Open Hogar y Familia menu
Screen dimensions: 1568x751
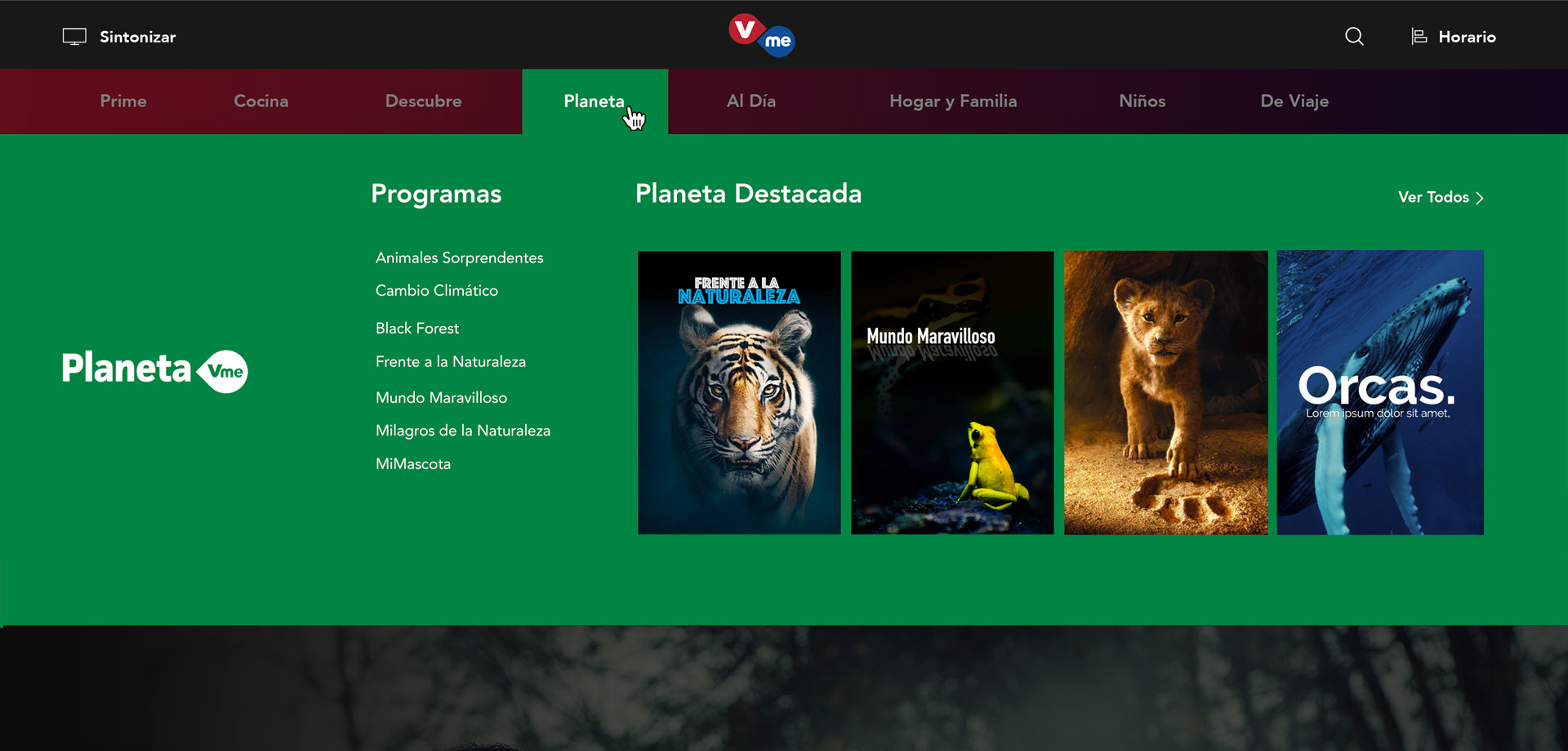click(x=953, y=101)
